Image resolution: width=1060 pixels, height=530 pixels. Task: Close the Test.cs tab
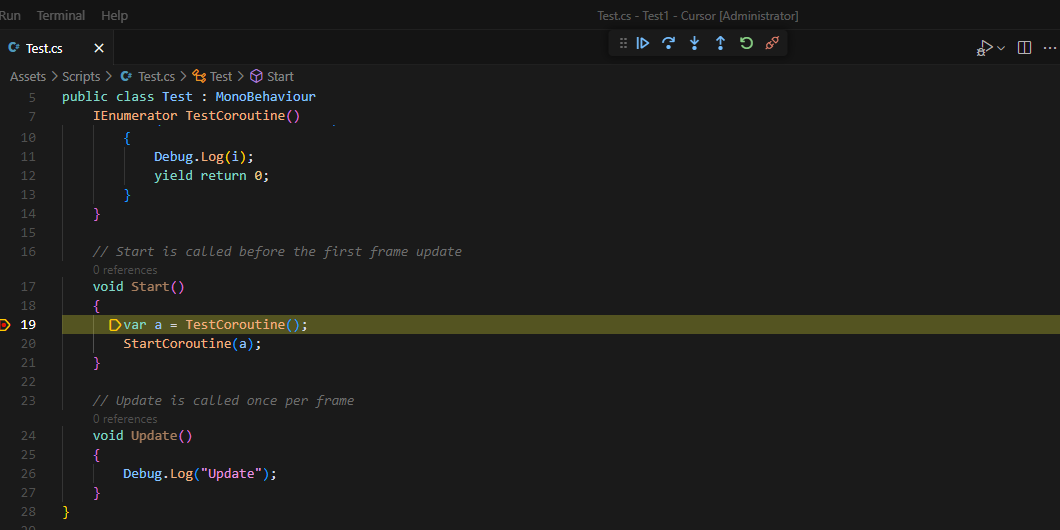(99, 48)
